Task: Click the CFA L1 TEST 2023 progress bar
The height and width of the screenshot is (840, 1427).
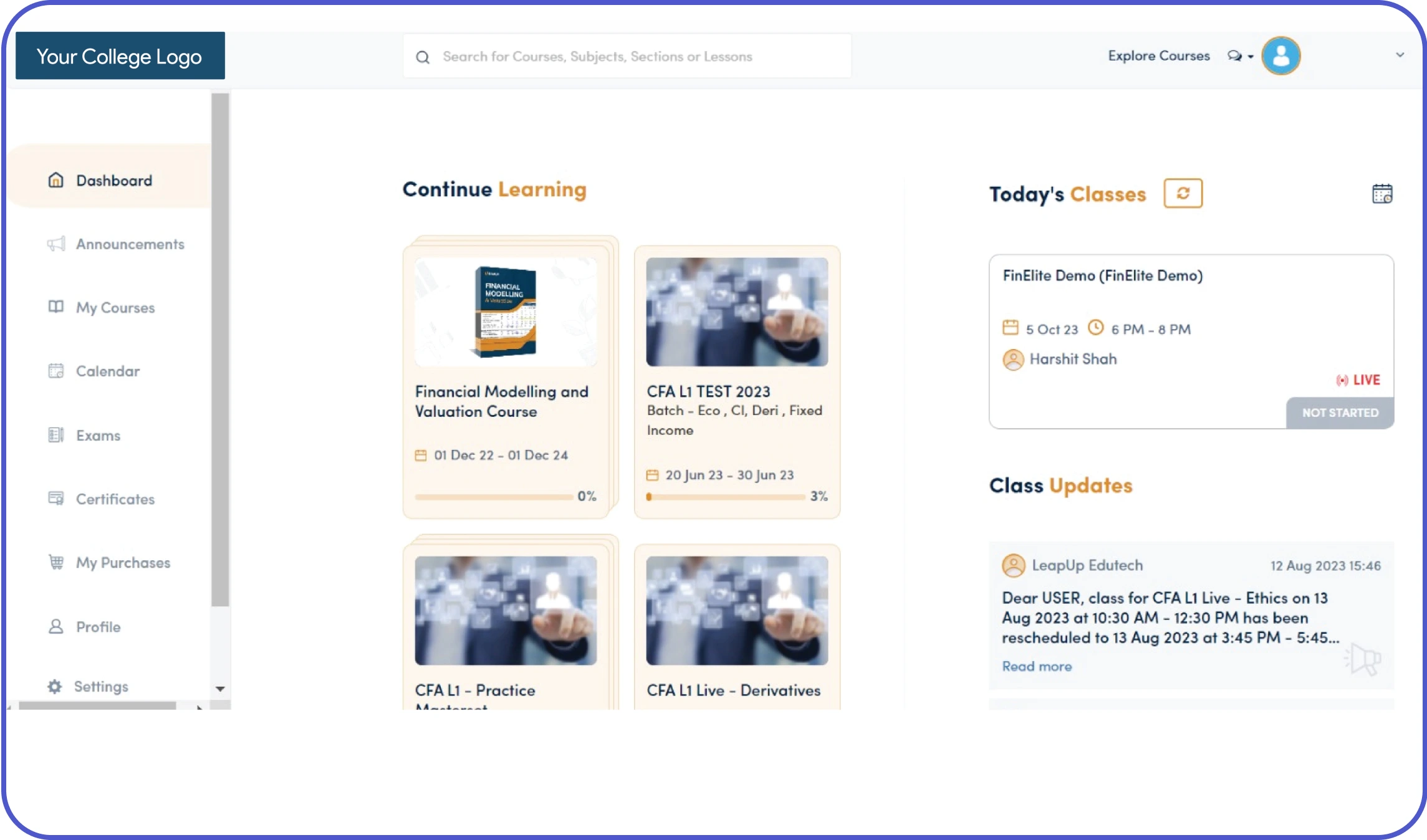Action: tap(726, 497)
